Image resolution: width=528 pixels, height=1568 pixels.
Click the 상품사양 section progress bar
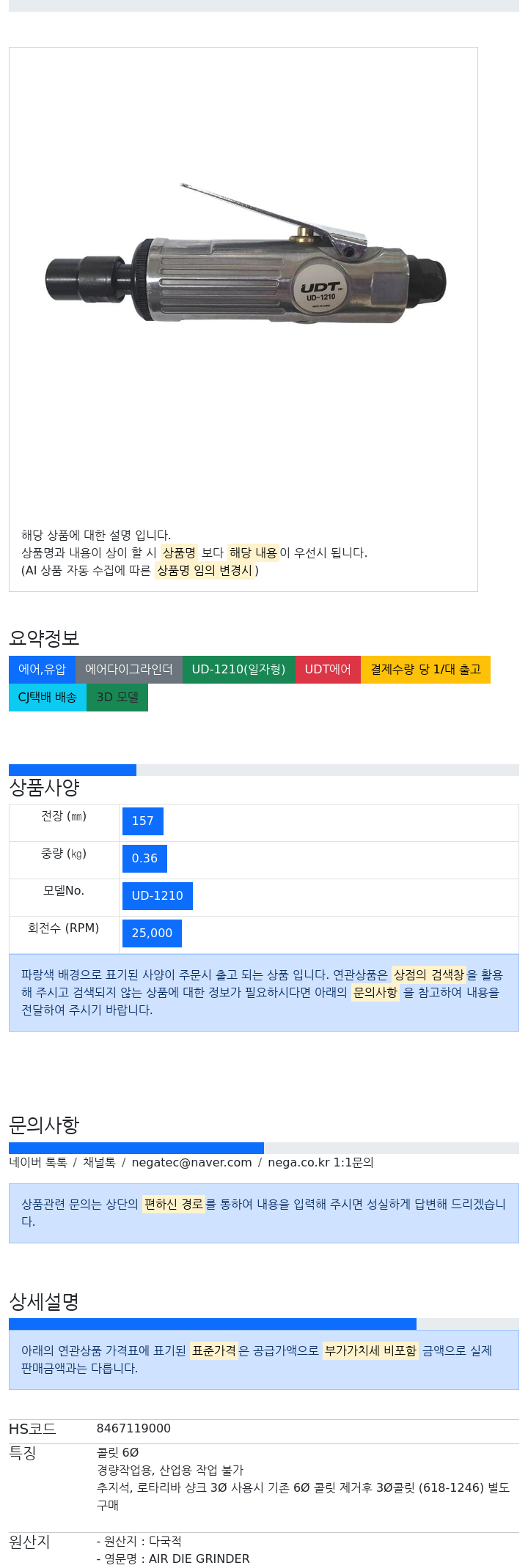264,770
